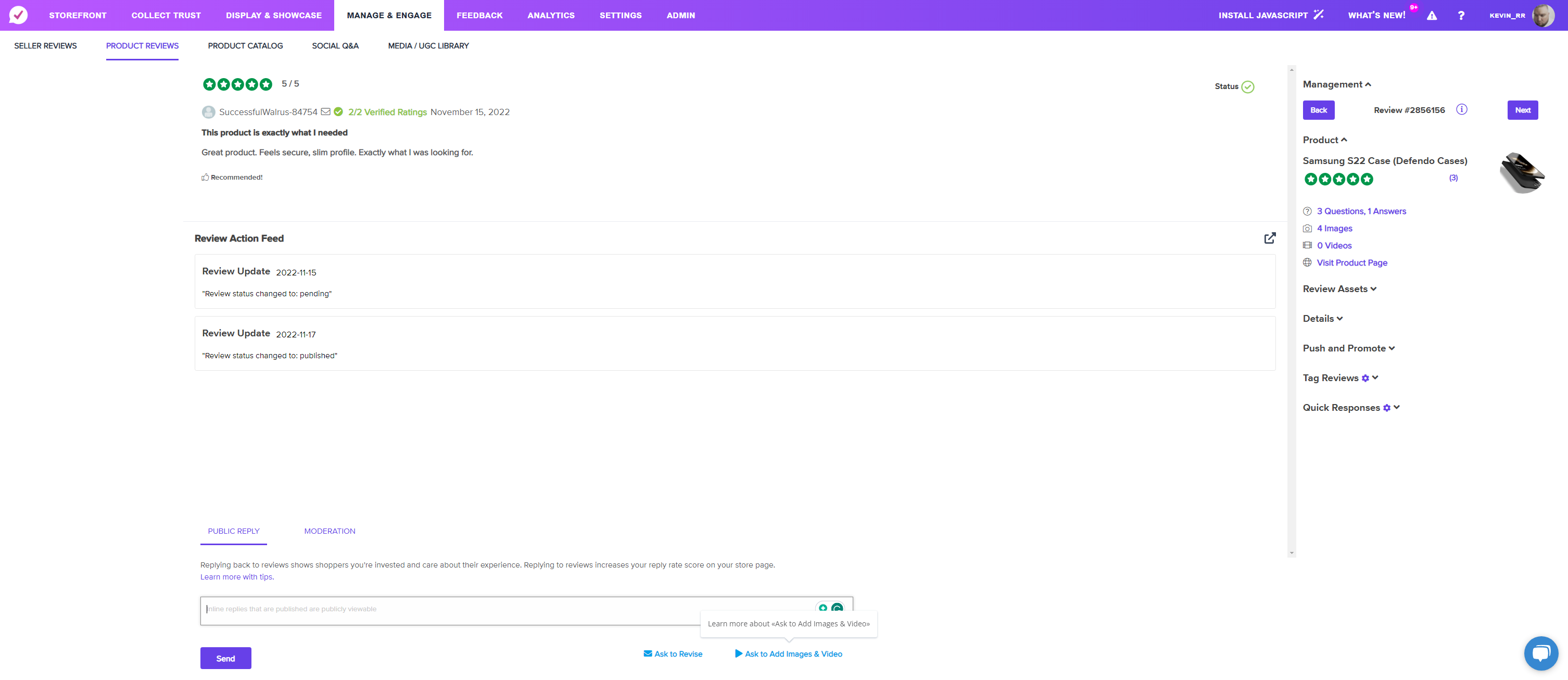Click the info icon next to Review #2856156

(x=1461, y=109)
